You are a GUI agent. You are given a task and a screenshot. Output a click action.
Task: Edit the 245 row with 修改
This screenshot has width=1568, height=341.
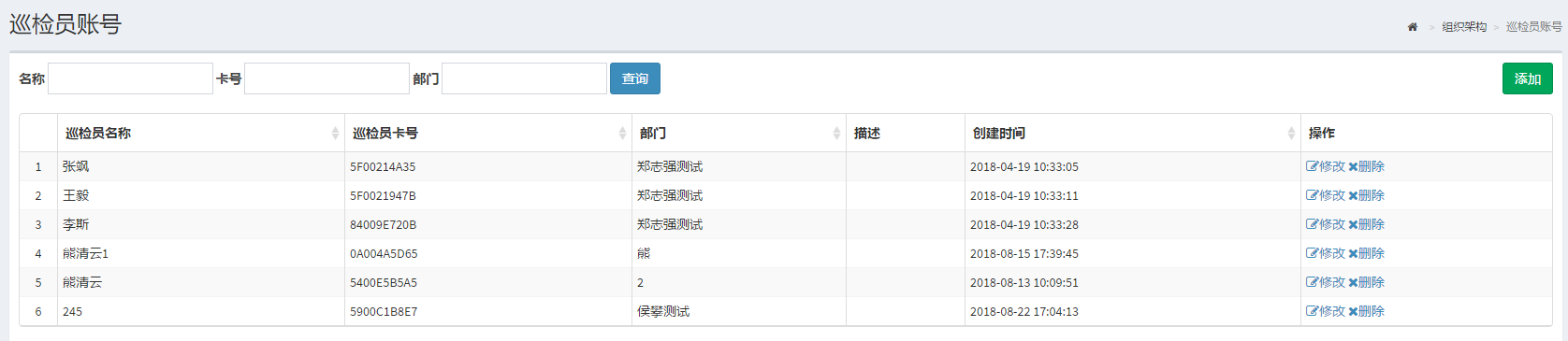[1326, 311]
